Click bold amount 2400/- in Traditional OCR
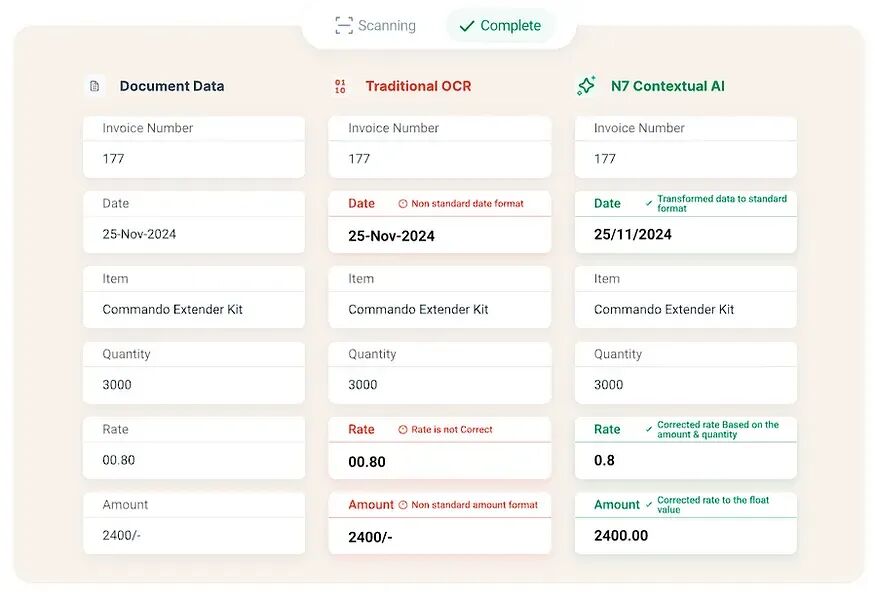The height and width of the screenshot is (592, 875). pos(370,537)
